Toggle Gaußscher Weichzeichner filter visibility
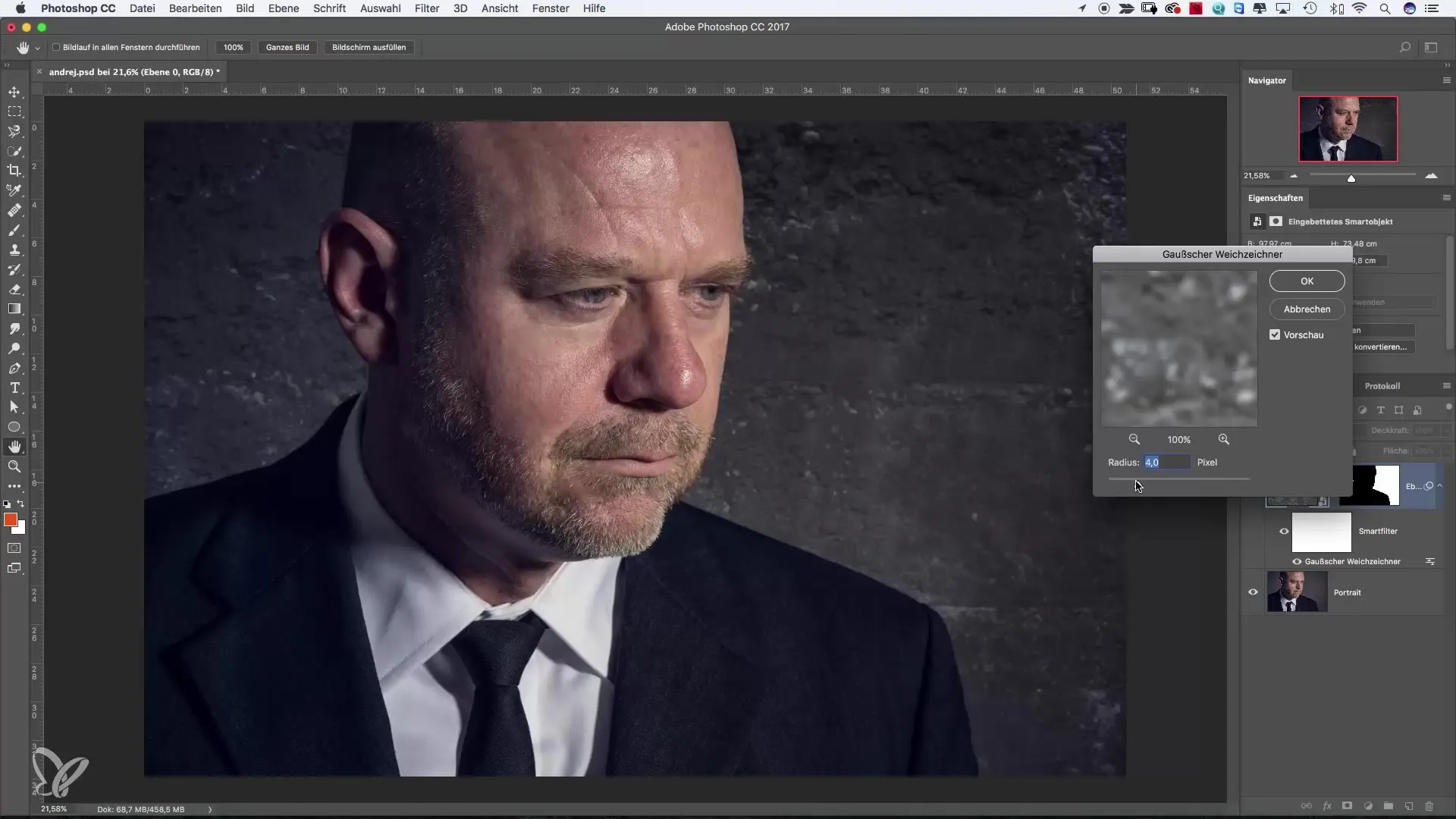Viewport: 1456px width, 819px height. pyautogui.click(x=1297, y=562)
